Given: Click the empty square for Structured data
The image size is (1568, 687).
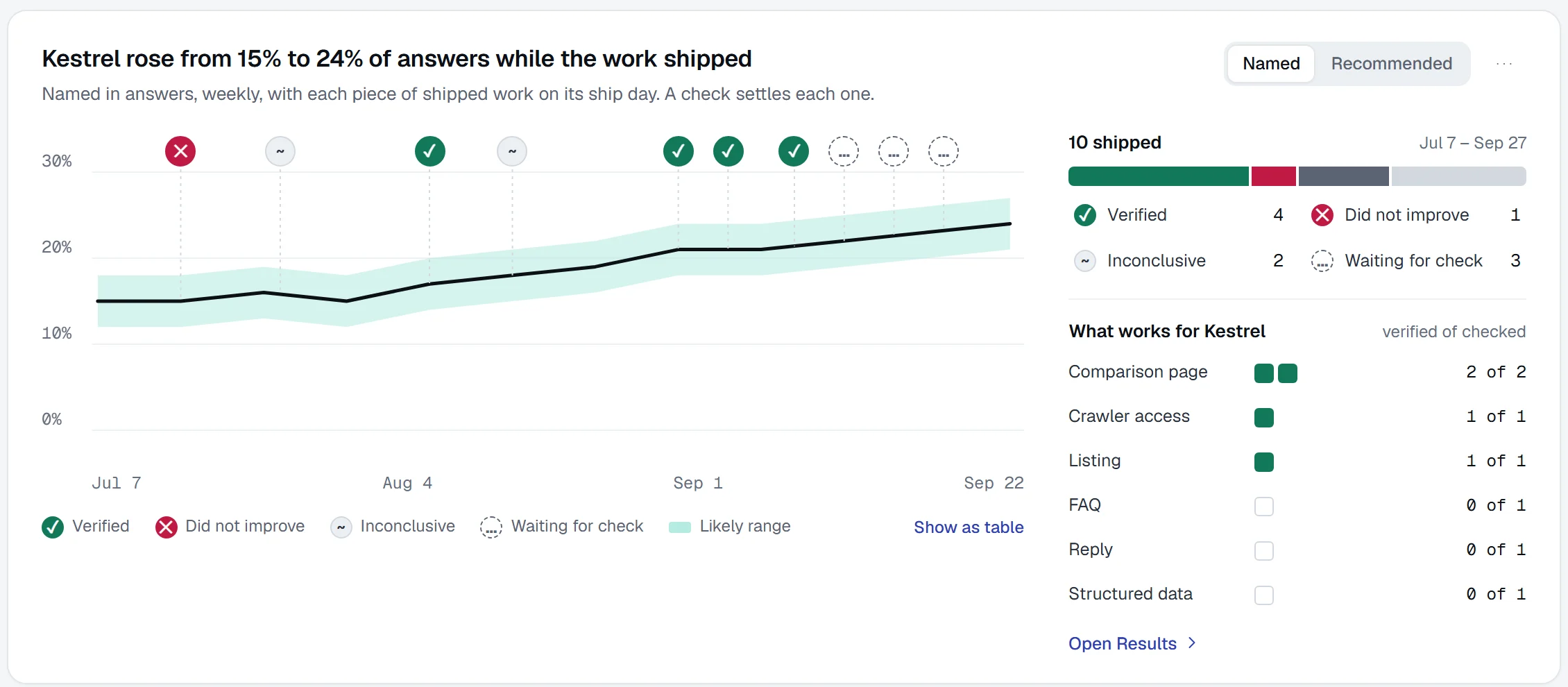Looking at the screenshot, I should [1264, 595].
